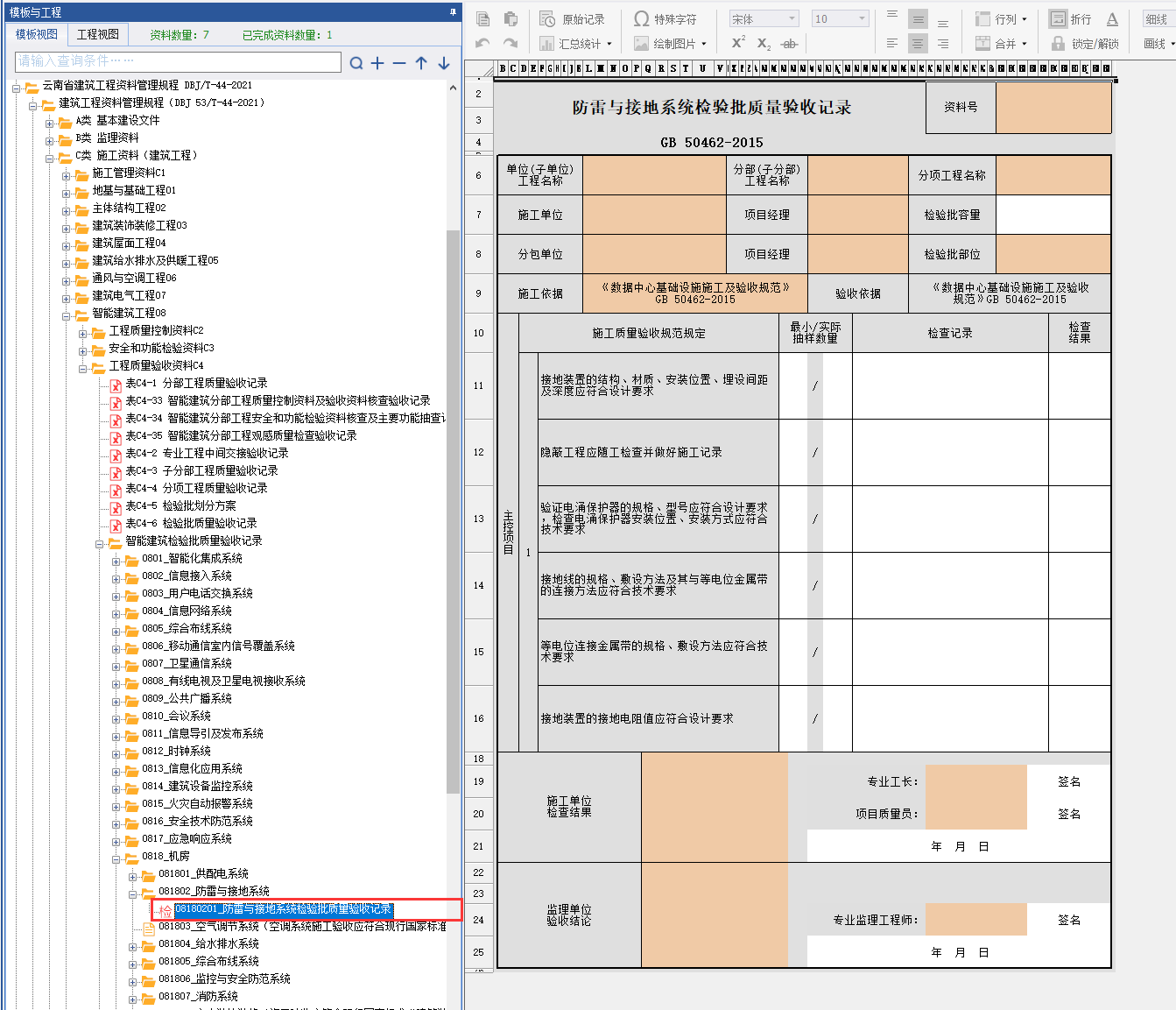Screen dimensions: 1176x1010
Task: Collapse 0818_机房 folder
Action: click(117, 858)
